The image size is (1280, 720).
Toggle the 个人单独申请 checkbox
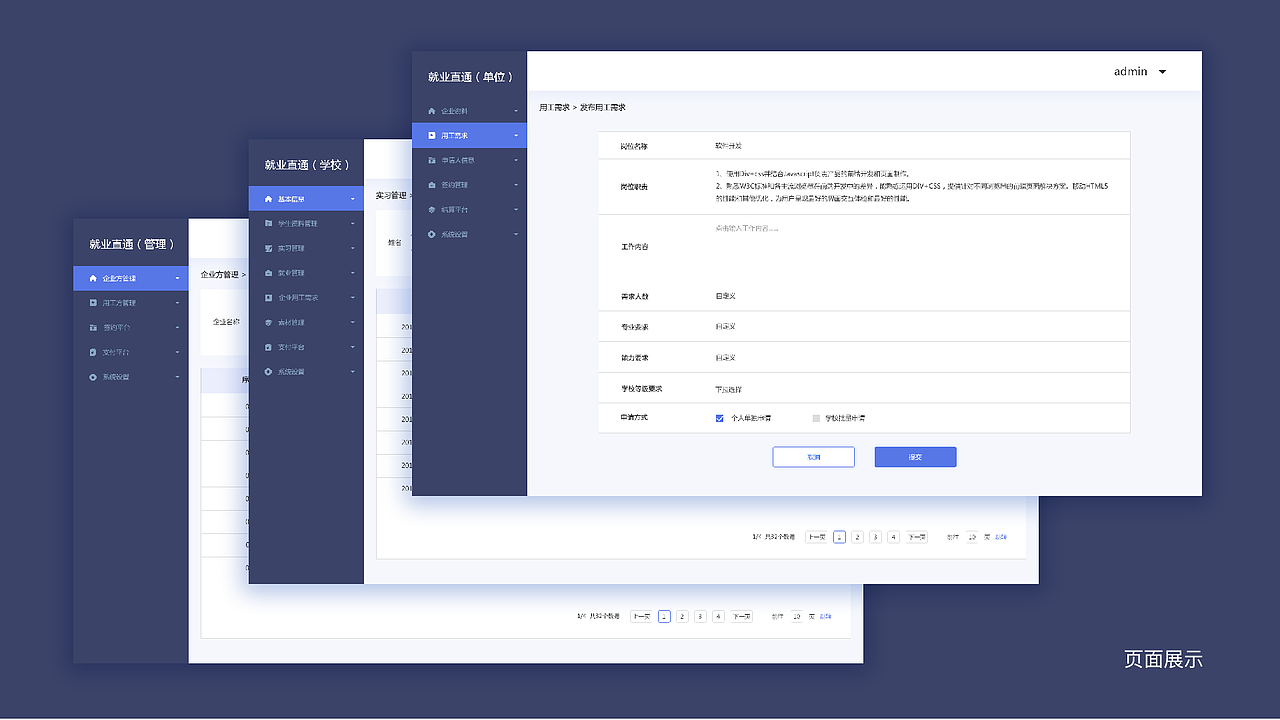coord(720,418)
